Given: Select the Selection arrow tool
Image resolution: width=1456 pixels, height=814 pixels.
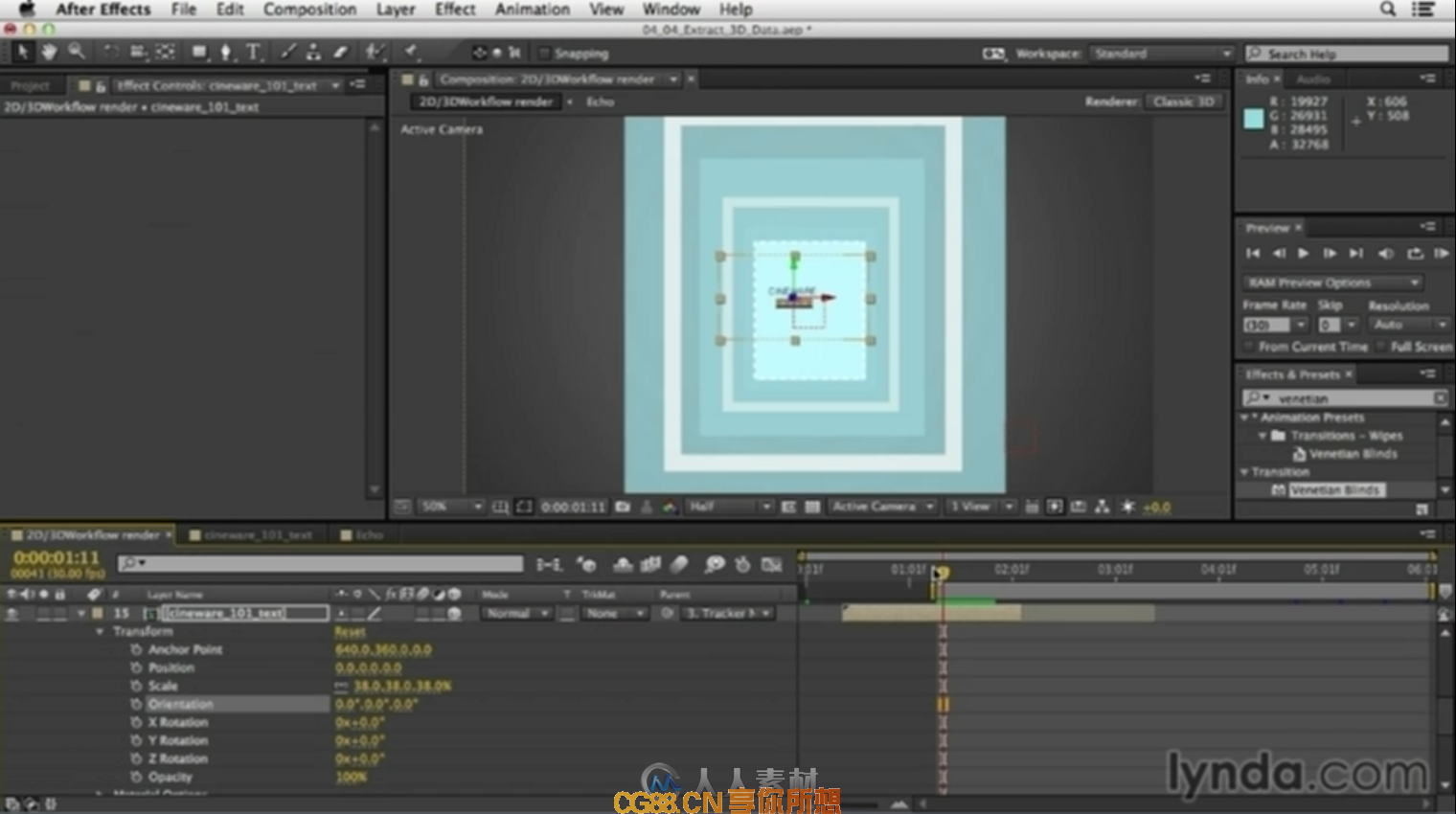Looking at the screenshot, I should (x=23, y=52).
